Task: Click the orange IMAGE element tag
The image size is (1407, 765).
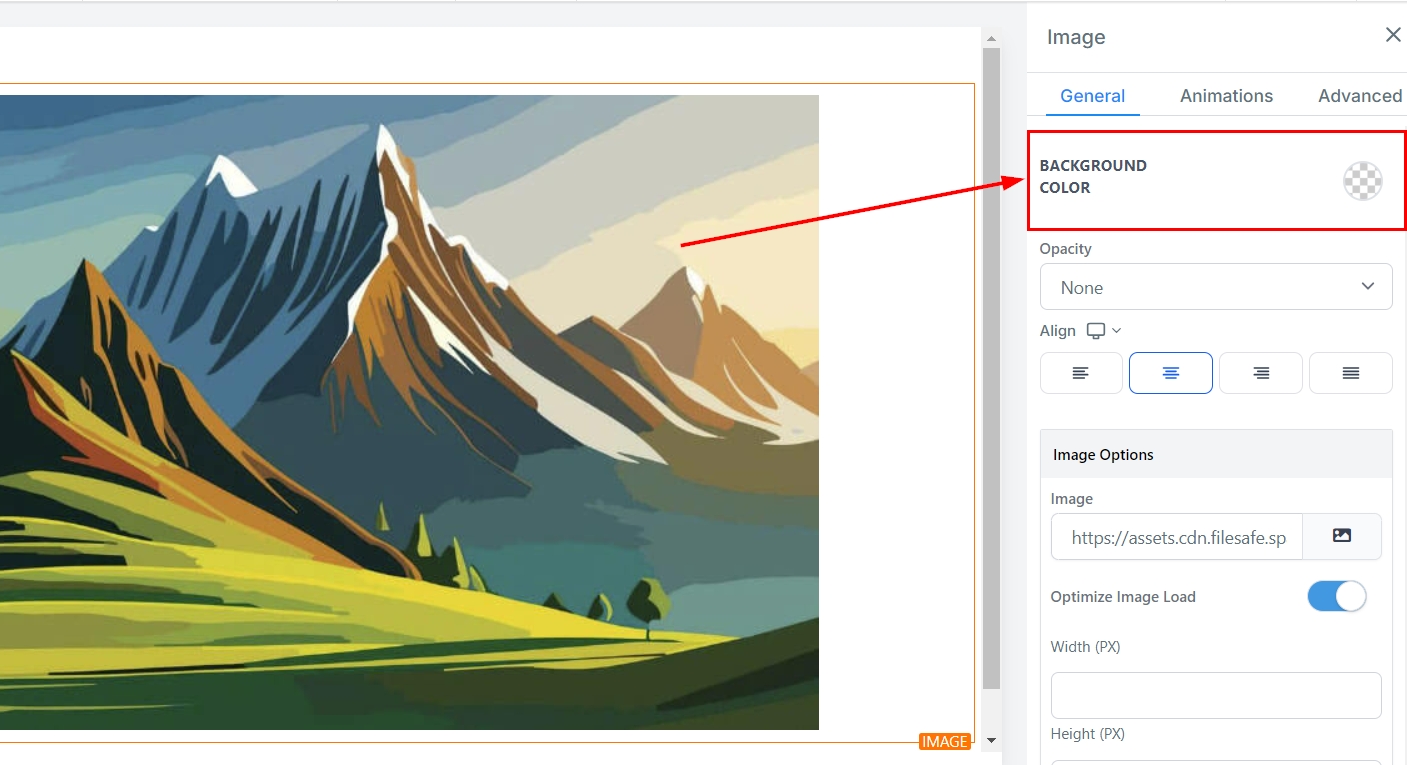Action: point(945,742)
